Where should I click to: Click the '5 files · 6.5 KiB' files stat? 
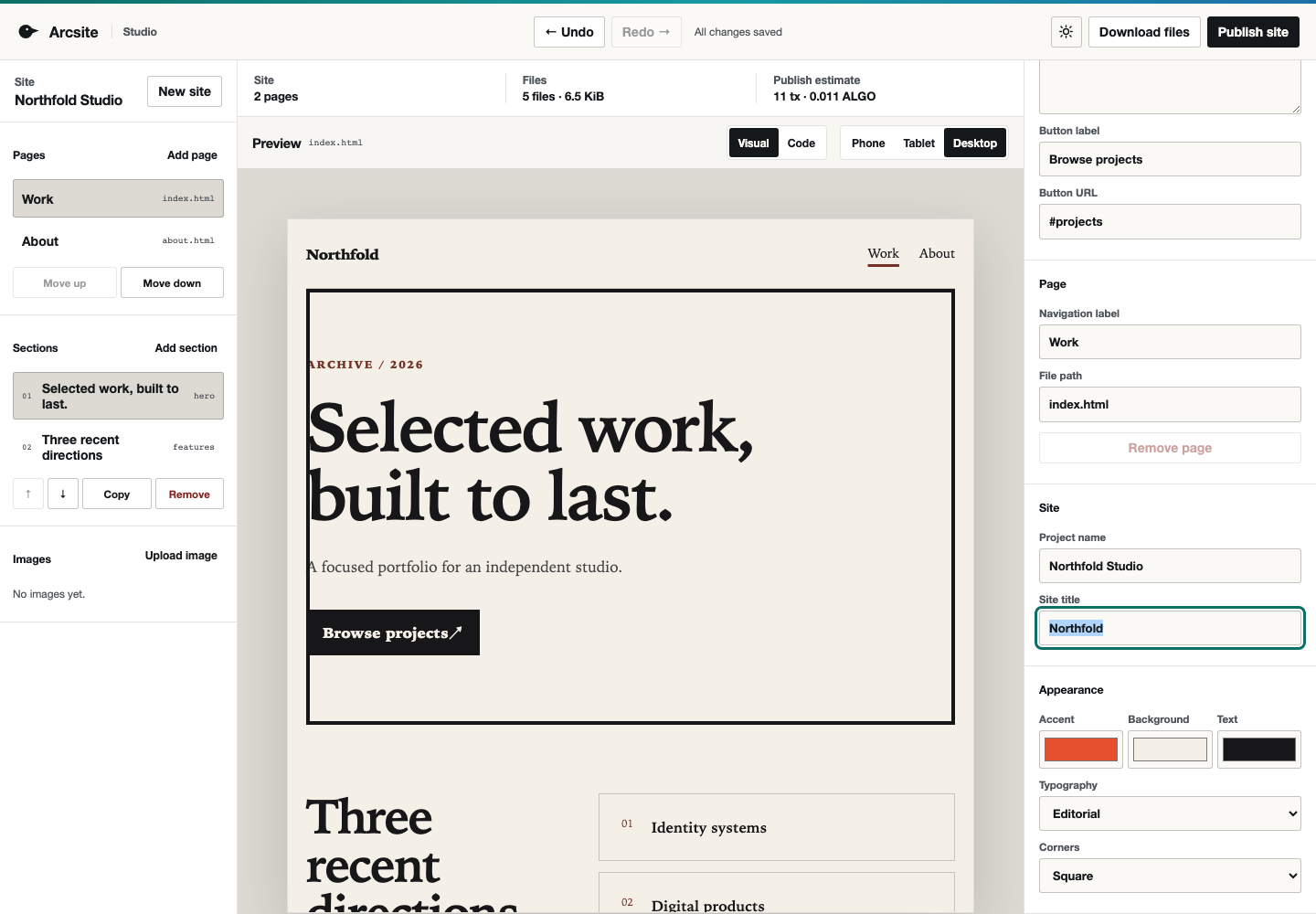click(x=563, y=96)
